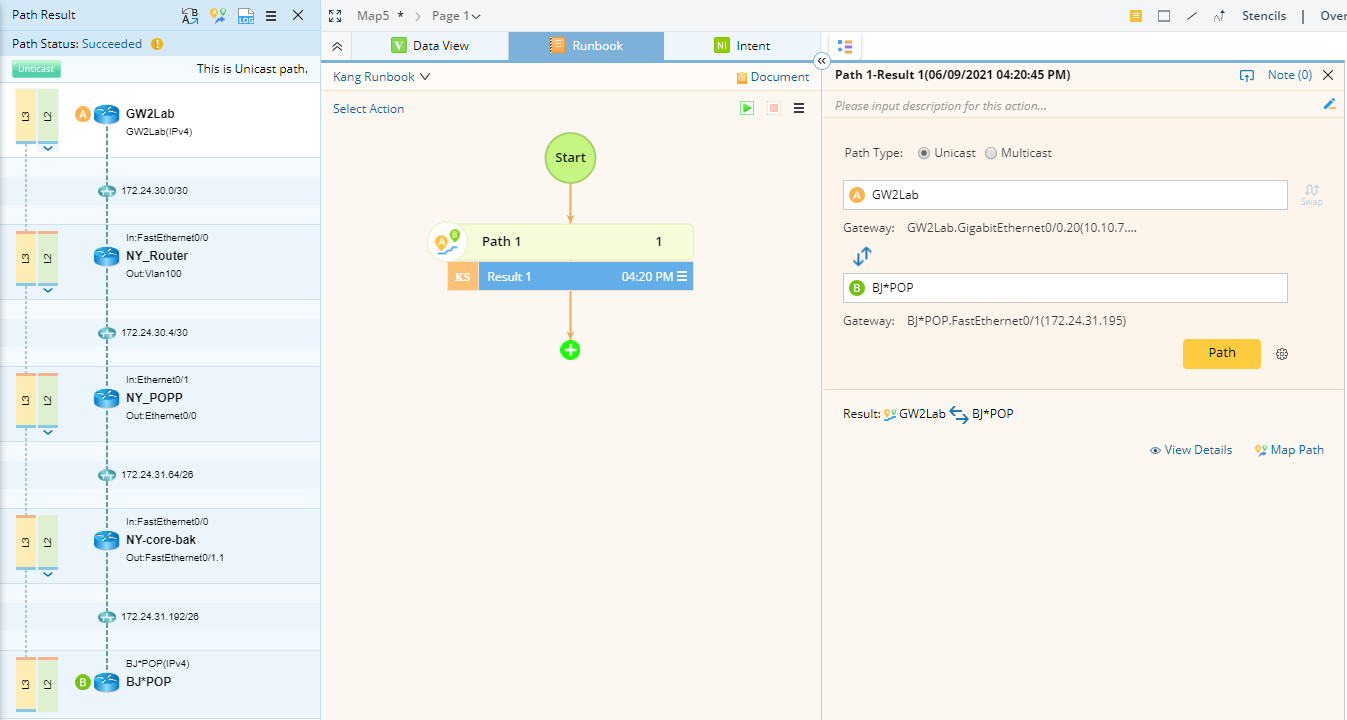Select the Multicast radio button
Viewport: 1347px width, 720px height.
(x=991, y=153)
